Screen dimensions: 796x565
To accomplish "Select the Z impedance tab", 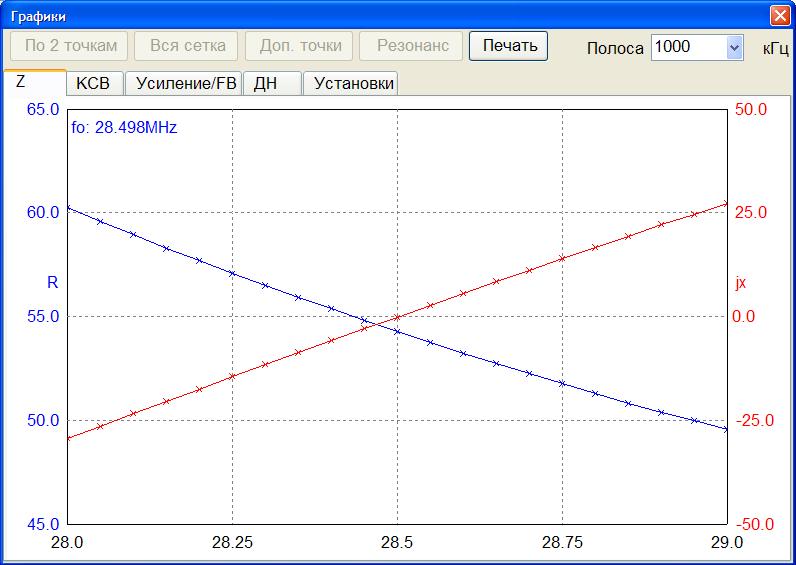I will pyautogui.click(x=21, y=83).
